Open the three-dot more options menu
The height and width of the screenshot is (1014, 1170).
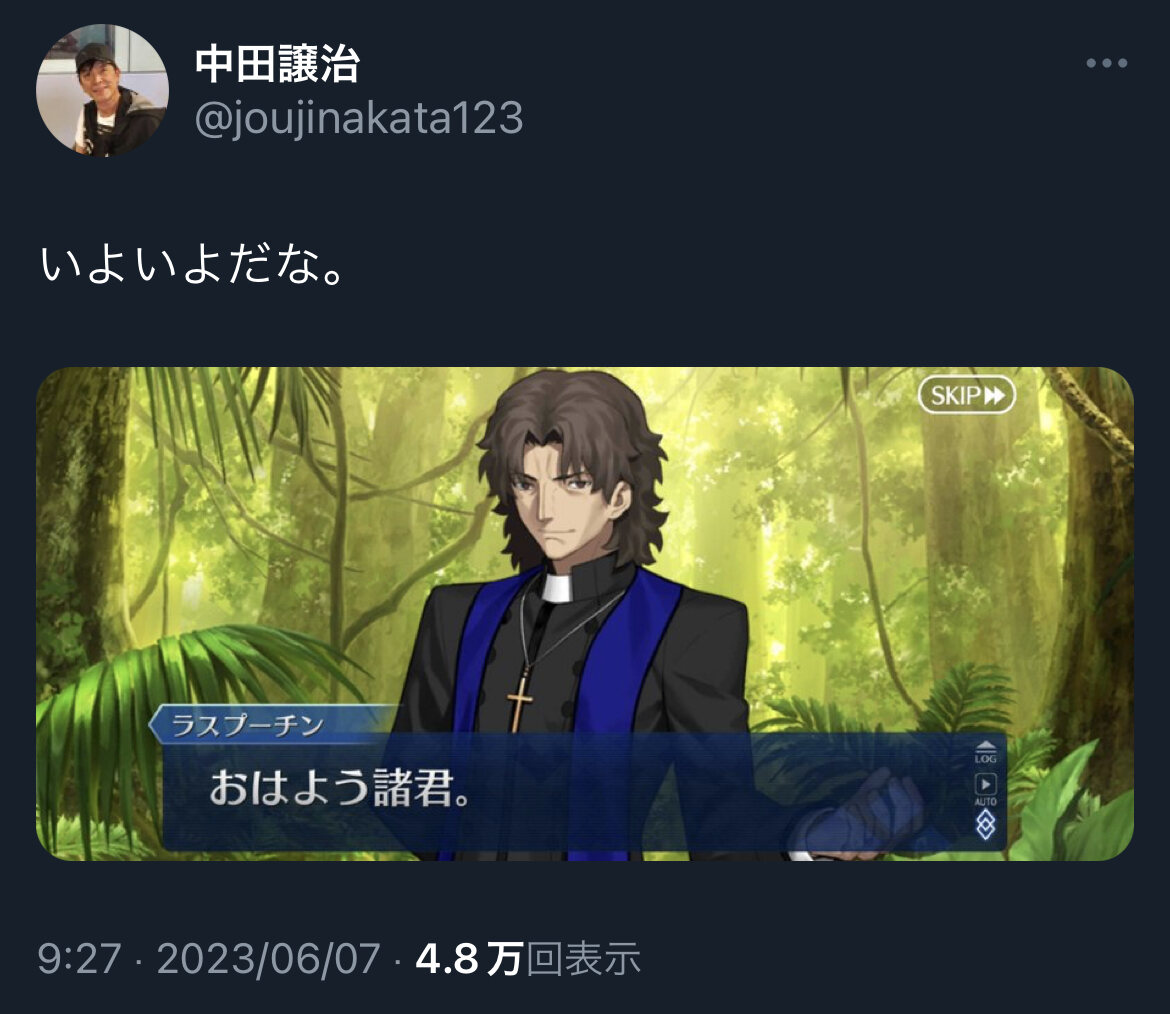pos(1107,63)
